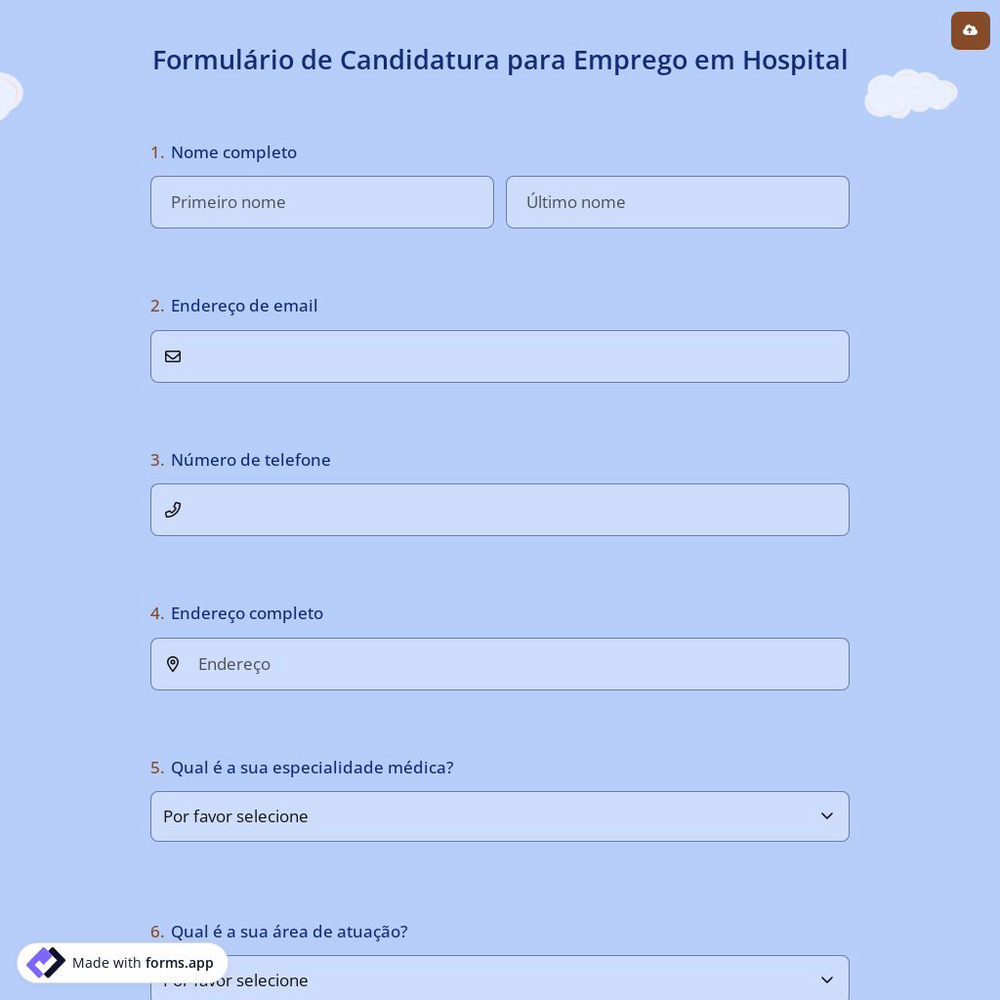This screenshot has width=1000, height=1000.
Task: Click the 'Último nome' input field
Action: 677,202
